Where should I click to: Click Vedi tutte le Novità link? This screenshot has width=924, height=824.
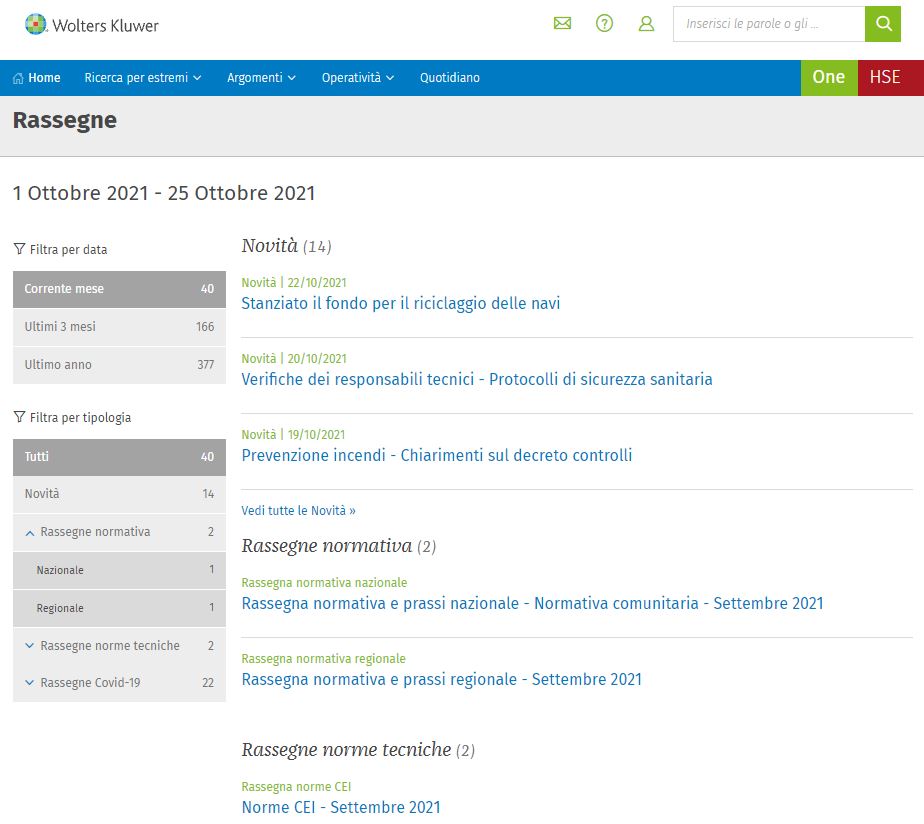(298, 511)
